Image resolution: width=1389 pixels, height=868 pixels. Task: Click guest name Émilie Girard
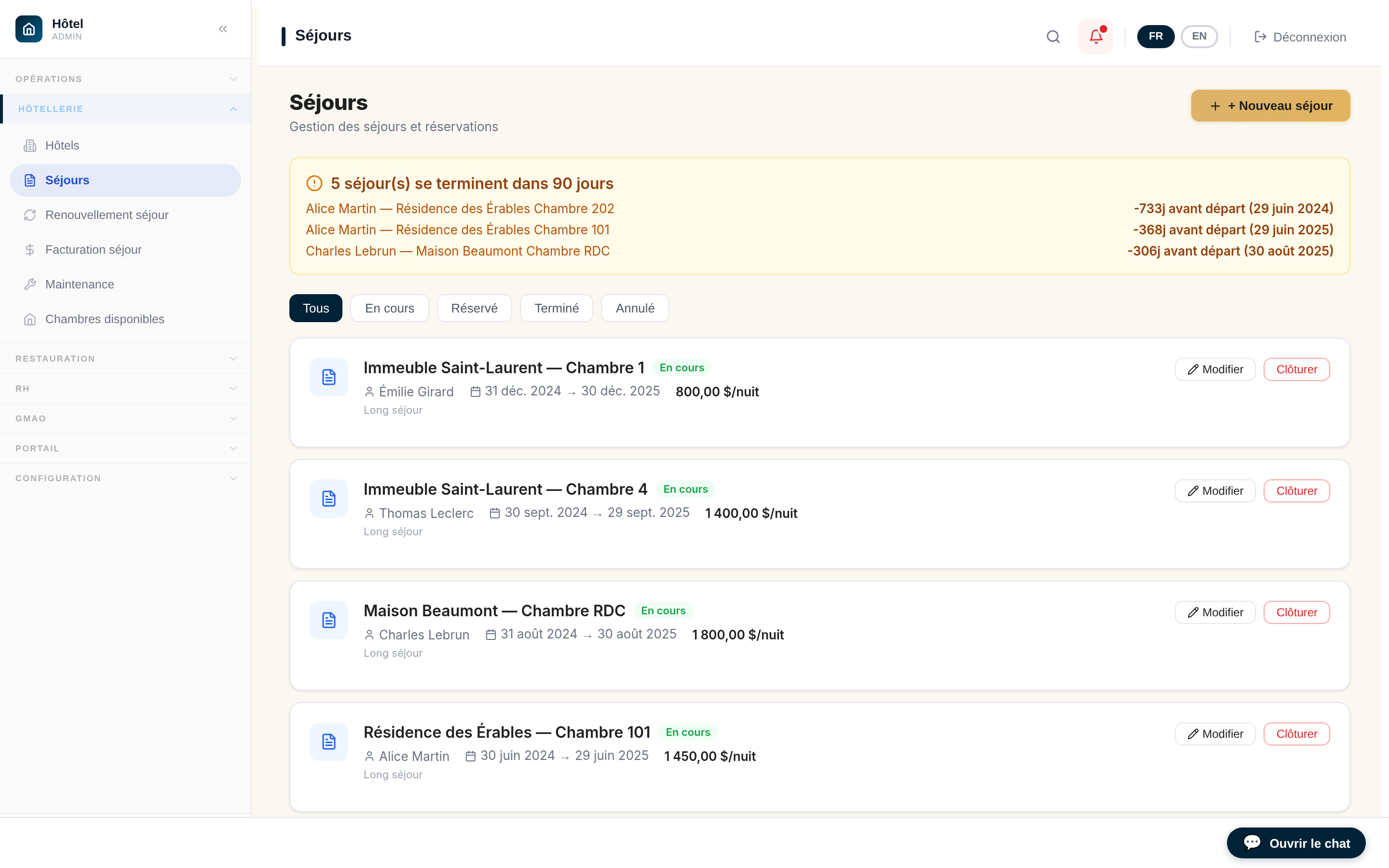[416, 392]
